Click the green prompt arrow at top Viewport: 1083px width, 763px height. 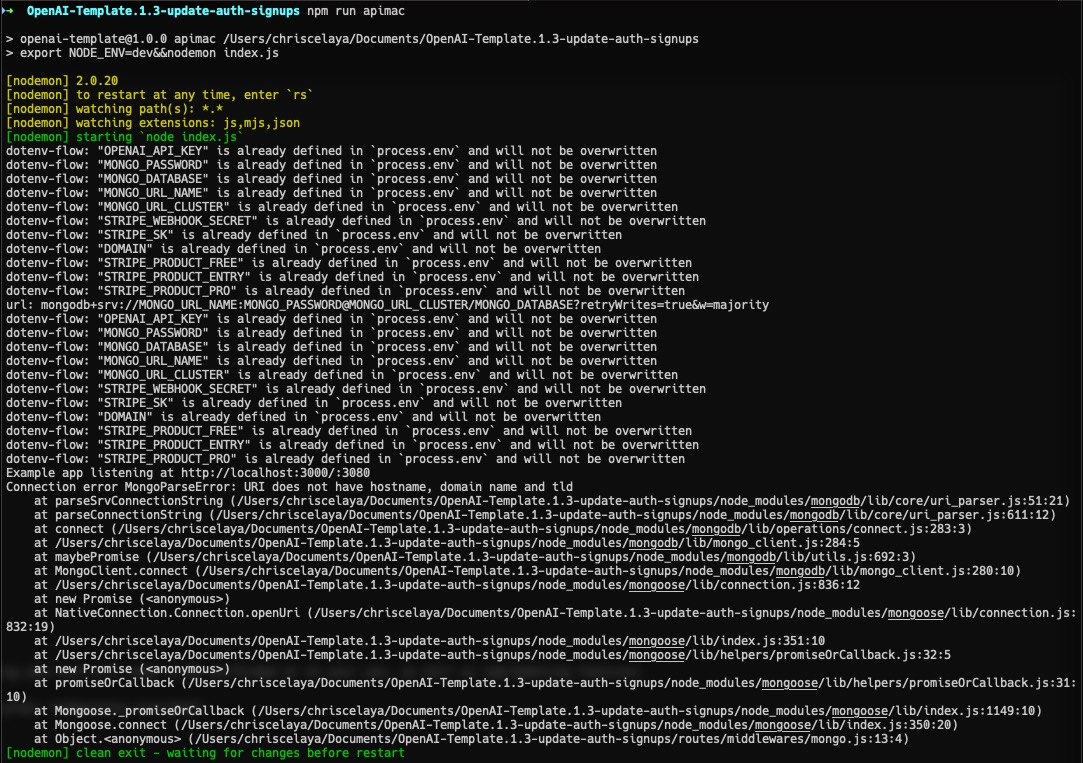(x=10, y=8)
